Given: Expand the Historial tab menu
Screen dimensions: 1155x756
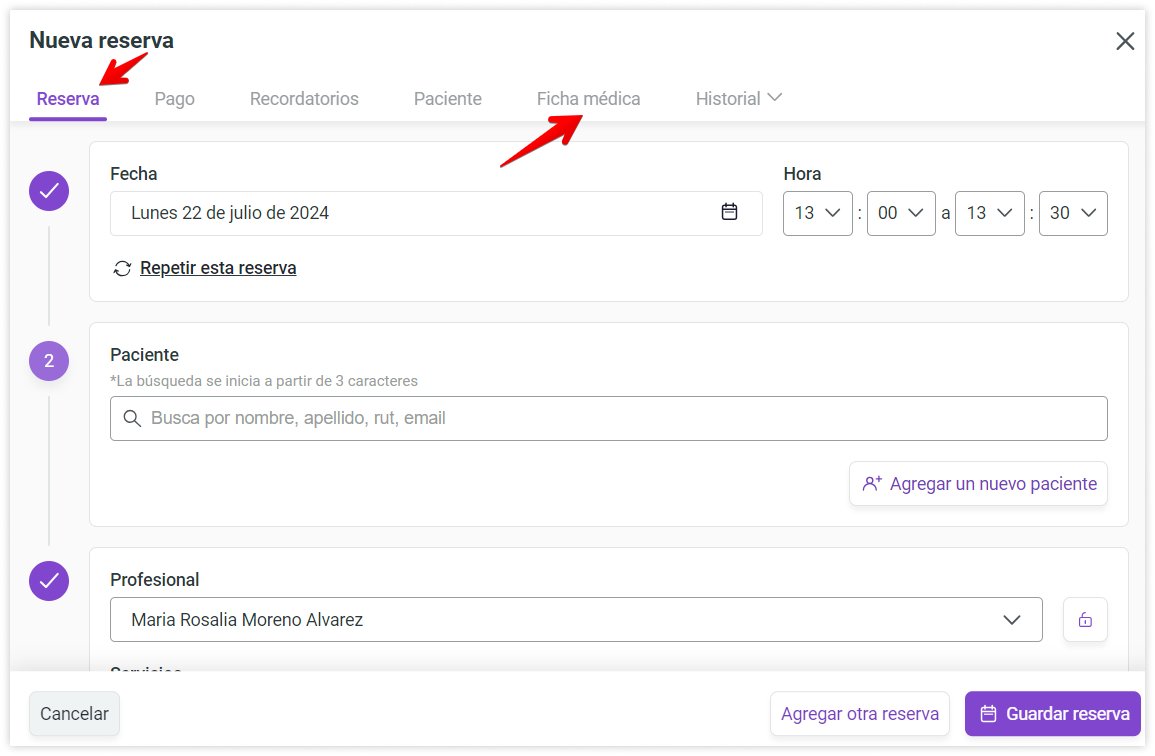Looking at the screenshot, I should 739,99.
